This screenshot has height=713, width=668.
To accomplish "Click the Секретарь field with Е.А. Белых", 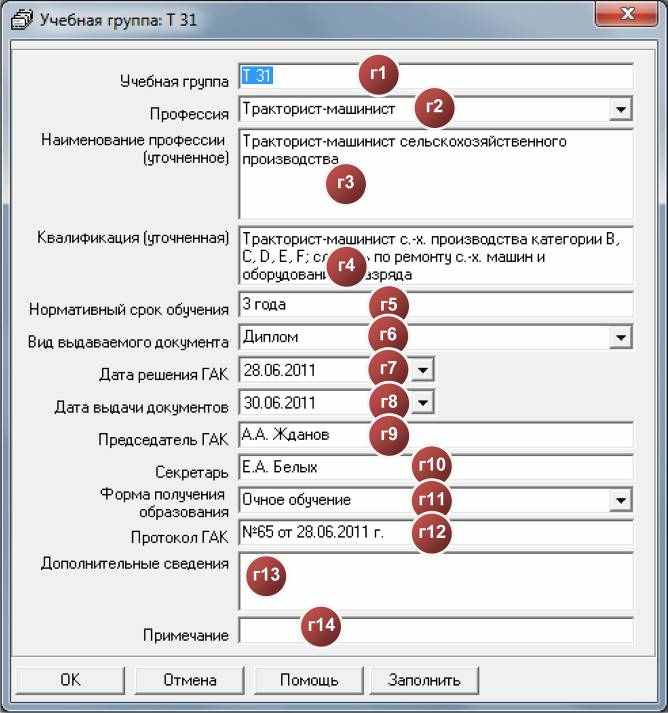I will tap(436, 467).
